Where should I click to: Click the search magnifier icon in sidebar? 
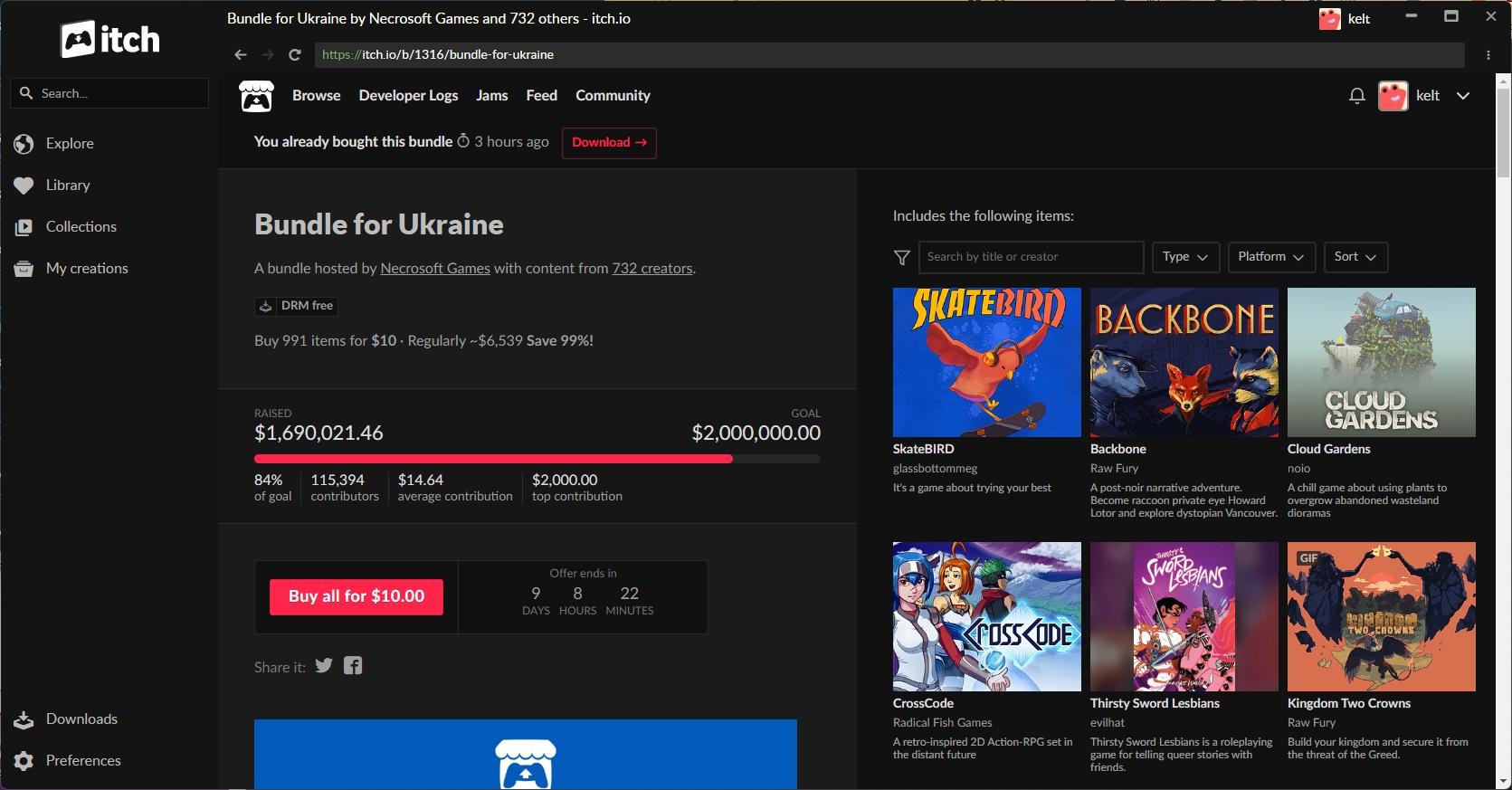pyautogui.click(x=26, y=93)
